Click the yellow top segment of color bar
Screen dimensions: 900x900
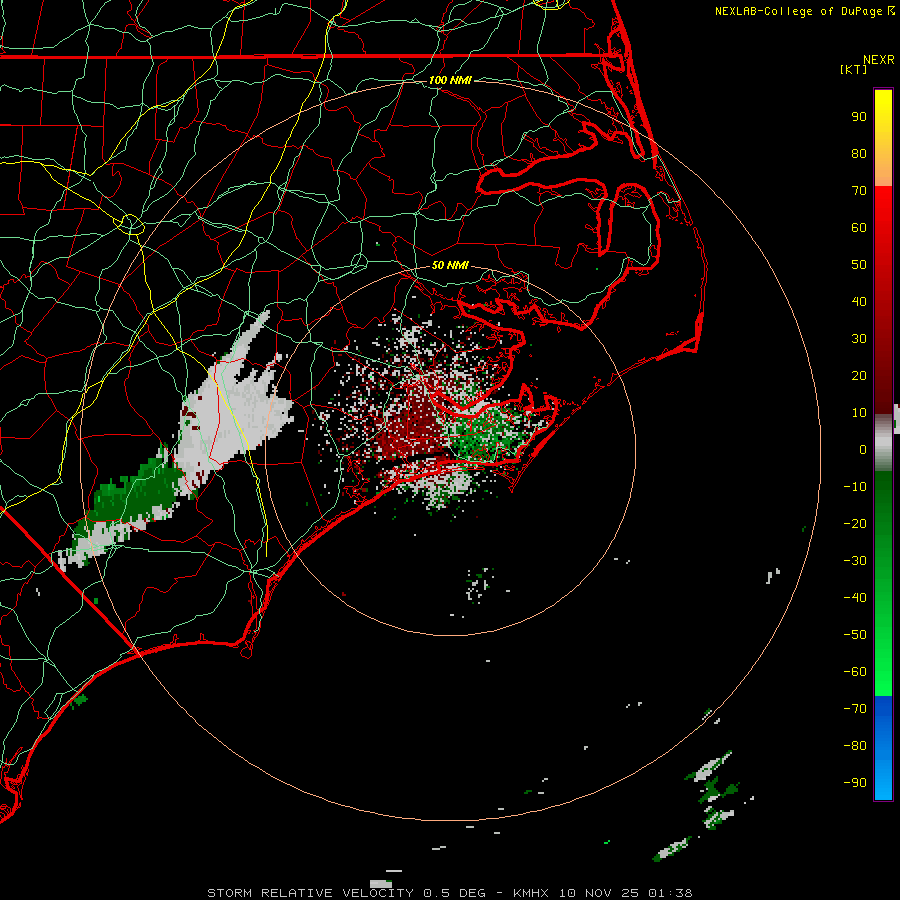[x=883, y=138]
